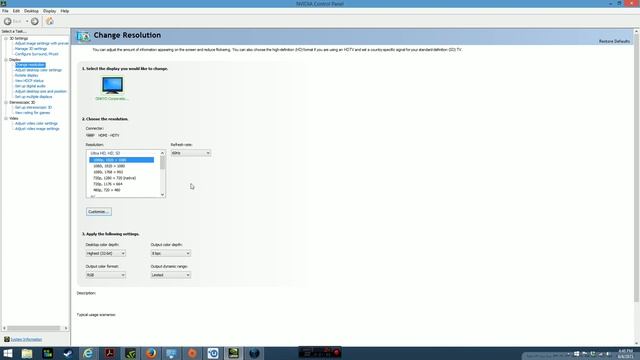The height and width of the screenshot is (360, 640).
Task: Choose the 720p, 1280 x 720 (native) resolution
Action: click(115, 178)
